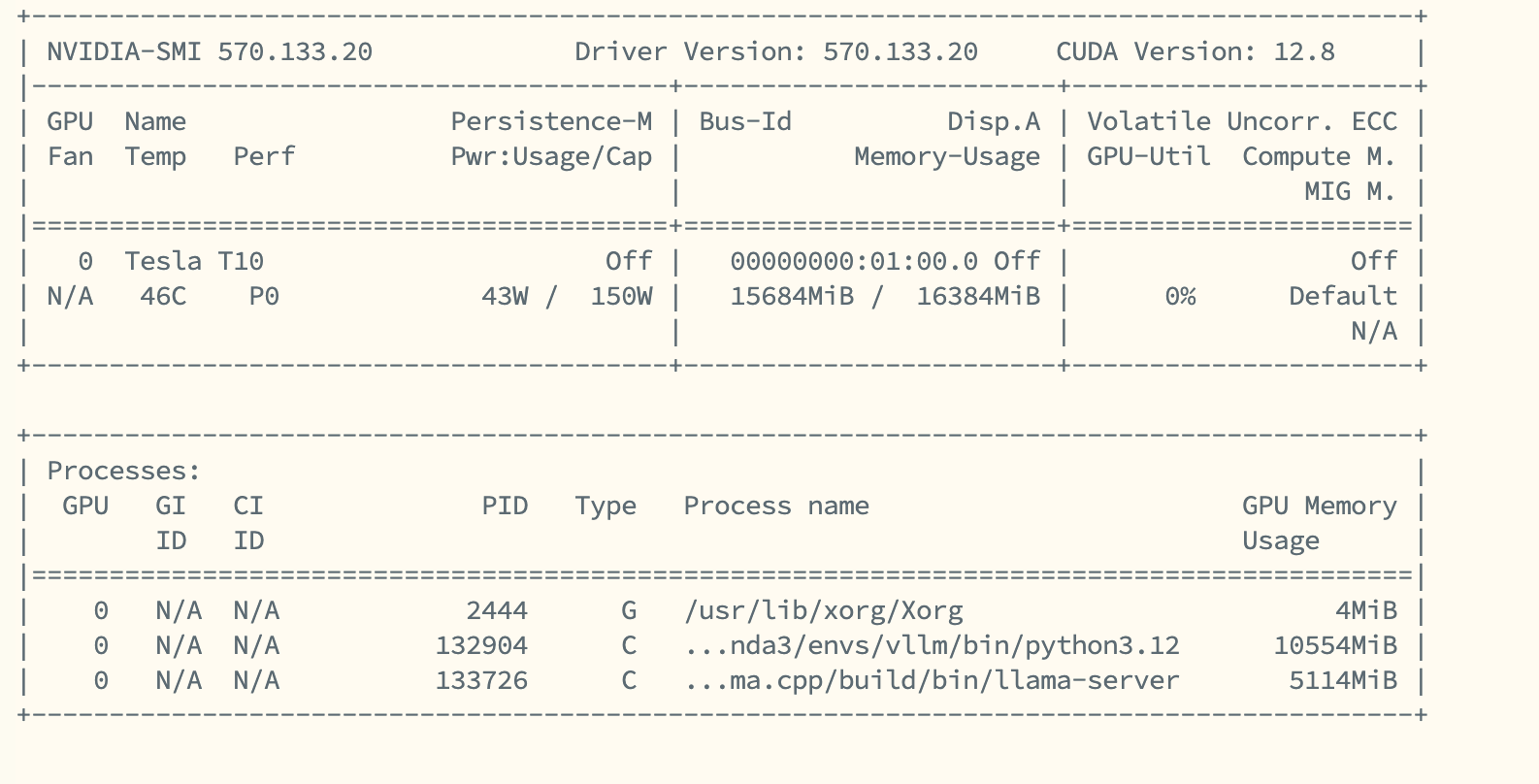Click PID '132904'

(x=481, y=645)
